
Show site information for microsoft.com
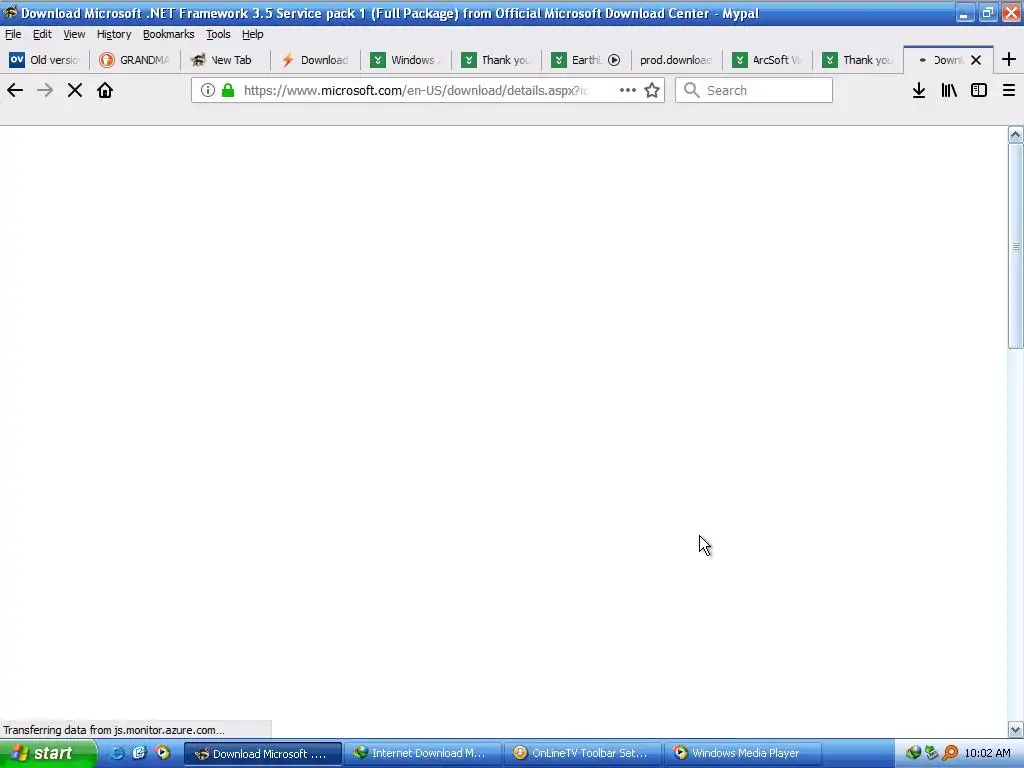coord(208,90)
